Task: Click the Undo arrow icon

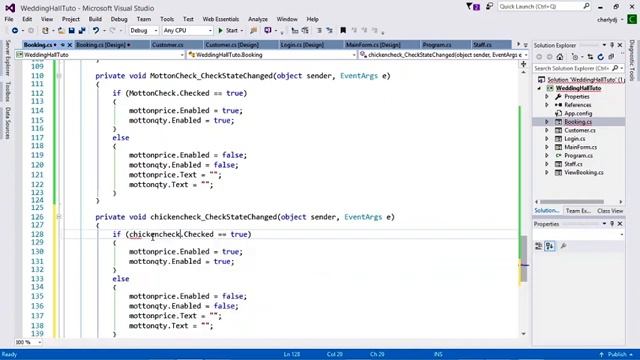Action: point(96,31)
